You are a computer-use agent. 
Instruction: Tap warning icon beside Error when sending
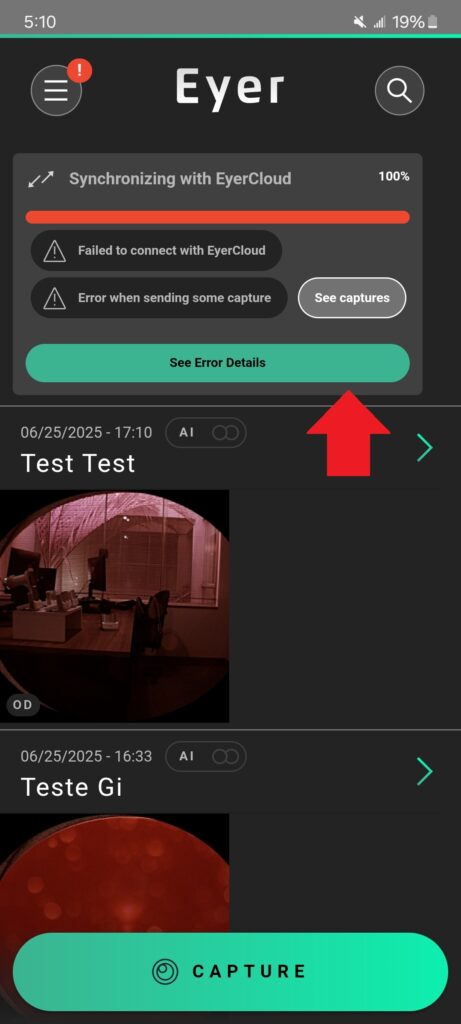[x=54, y=298]
